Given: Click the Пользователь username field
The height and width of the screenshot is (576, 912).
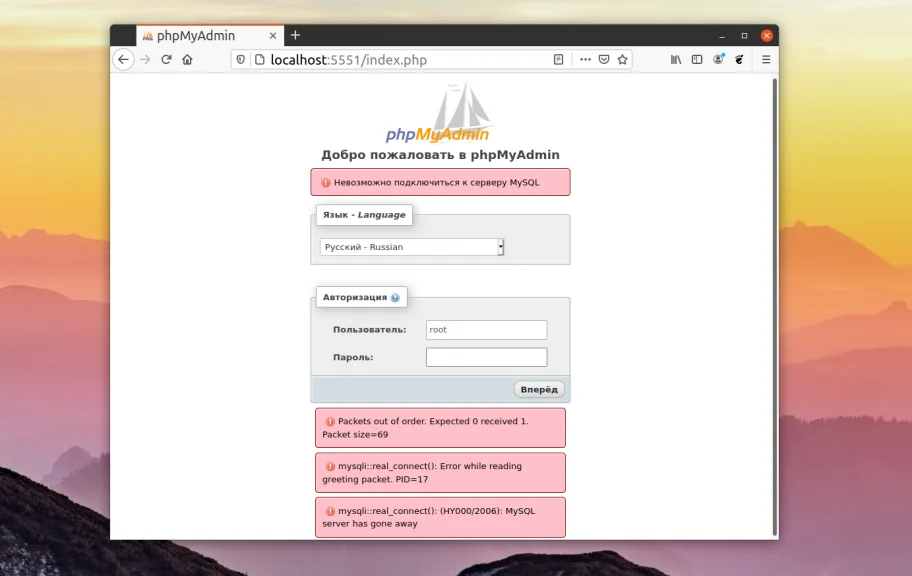Looking at the screenshot, I should (x=486, y=330).
